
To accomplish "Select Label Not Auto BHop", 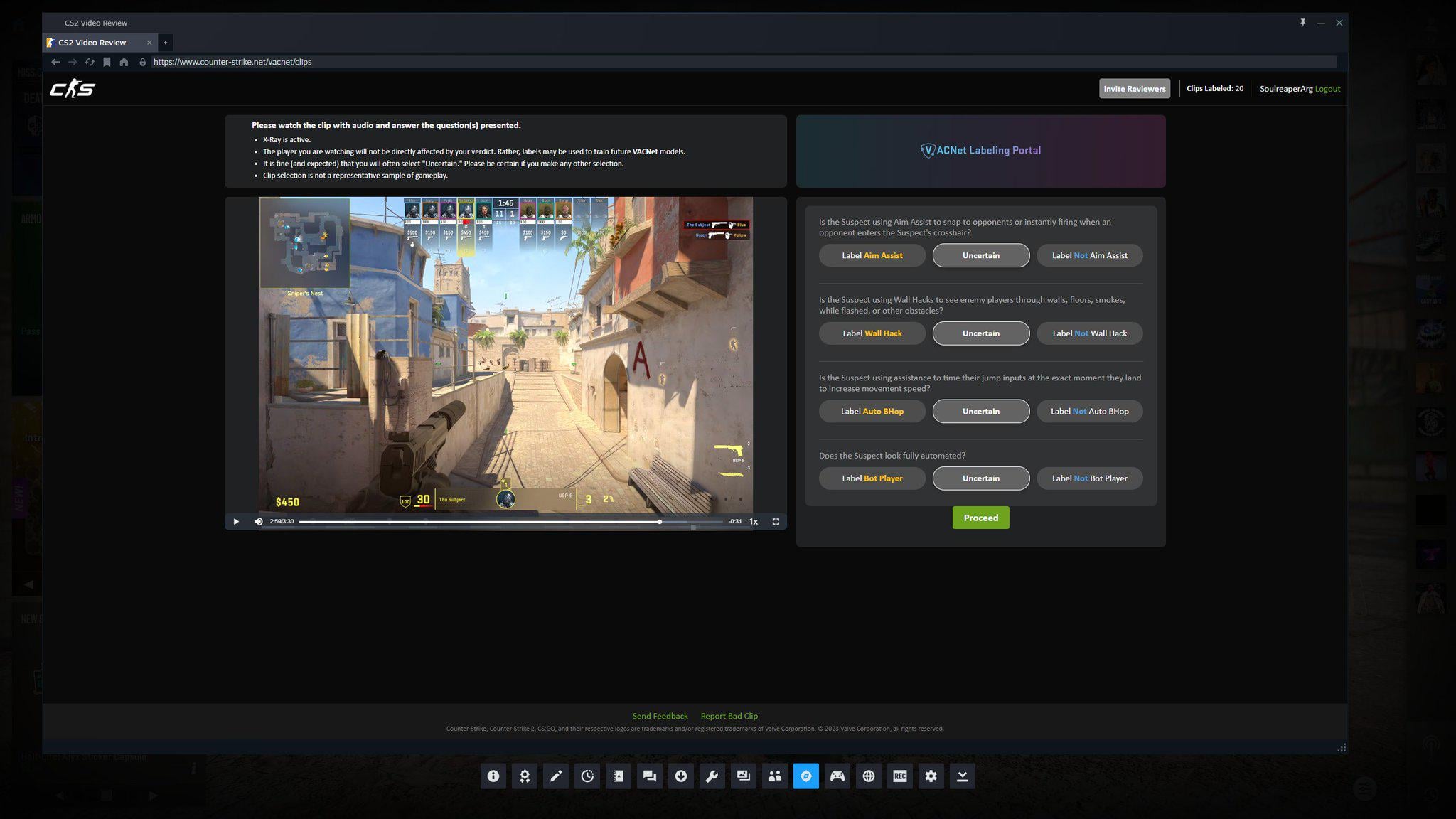I will 1090,411.
